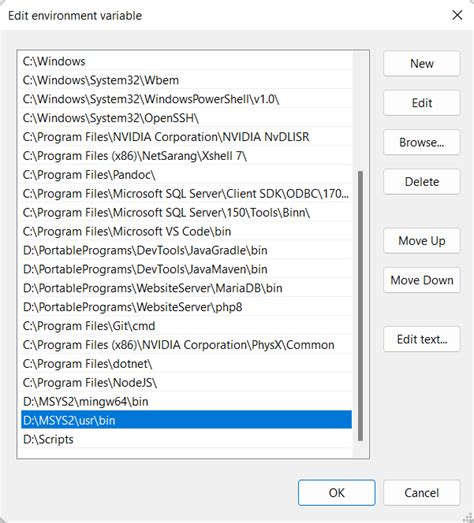Select the WebsiteServer\php8 path

point(186,307)
